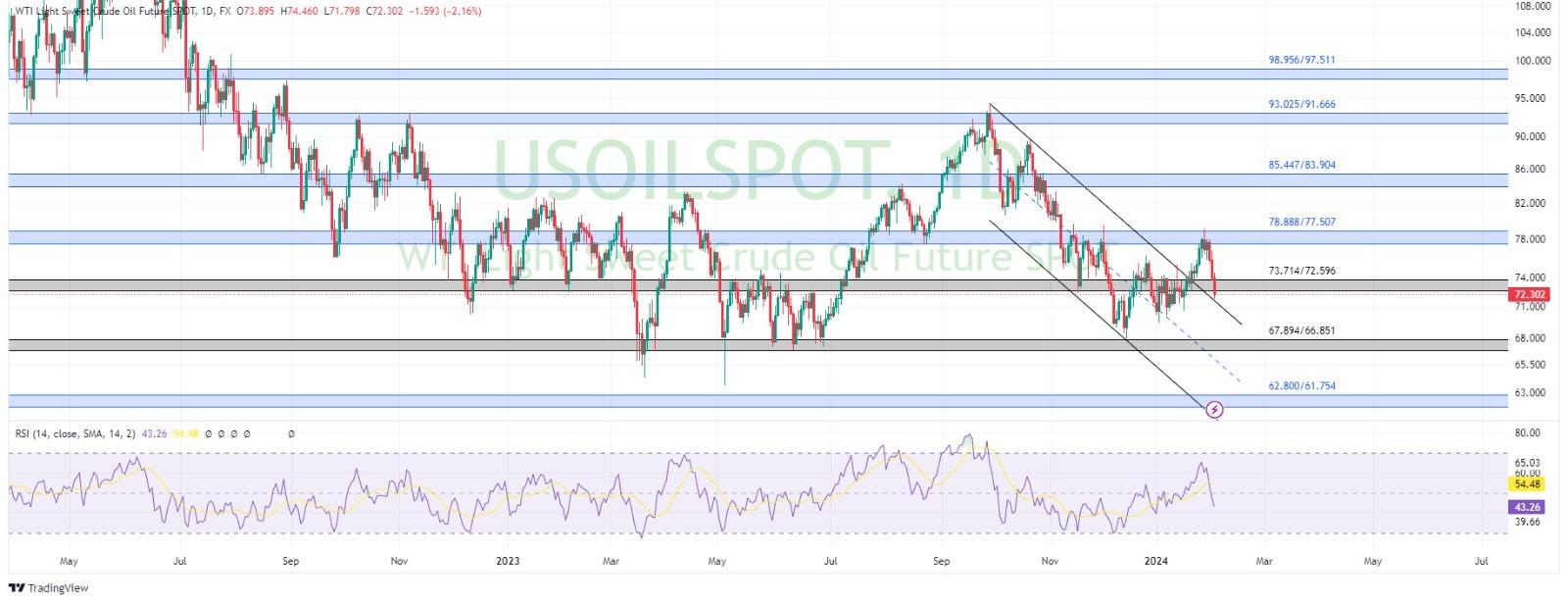
Task: Click the yellow 54.48 RSI average tag
Action: point(1528,484)
